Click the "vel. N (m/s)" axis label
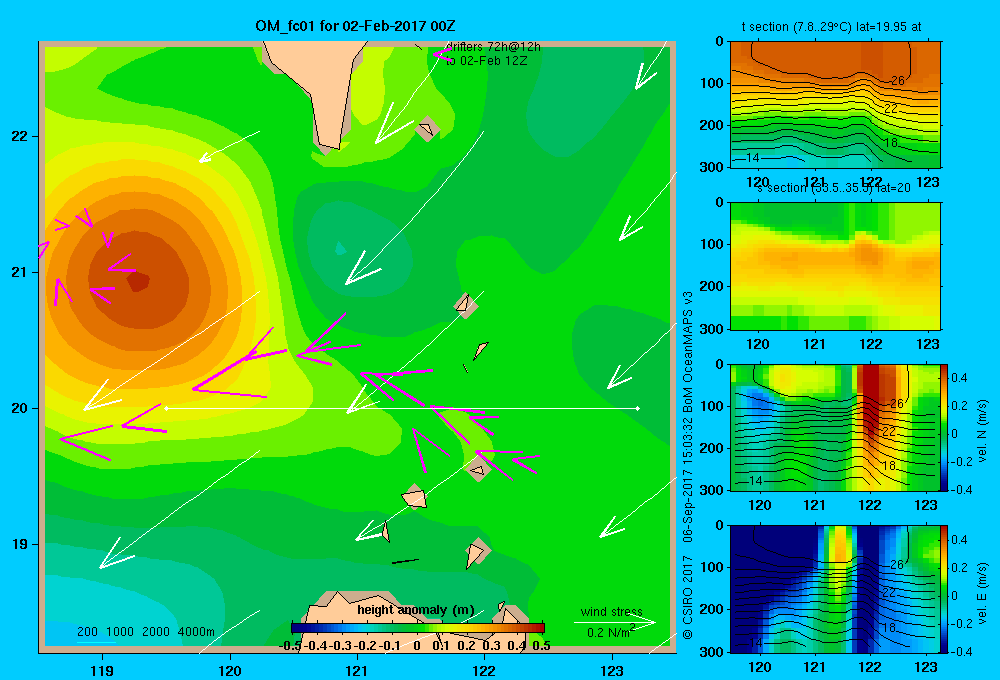 [x=983, y=431]
